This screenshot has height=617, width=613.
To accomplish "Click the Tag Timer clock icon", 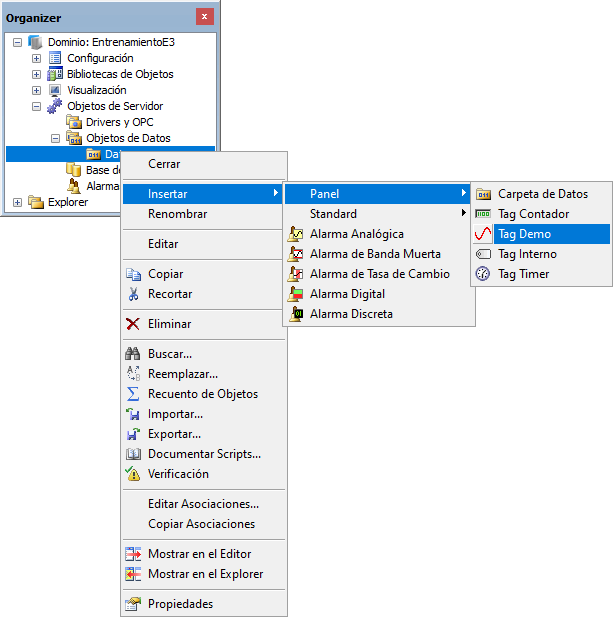I will (483, 274).
